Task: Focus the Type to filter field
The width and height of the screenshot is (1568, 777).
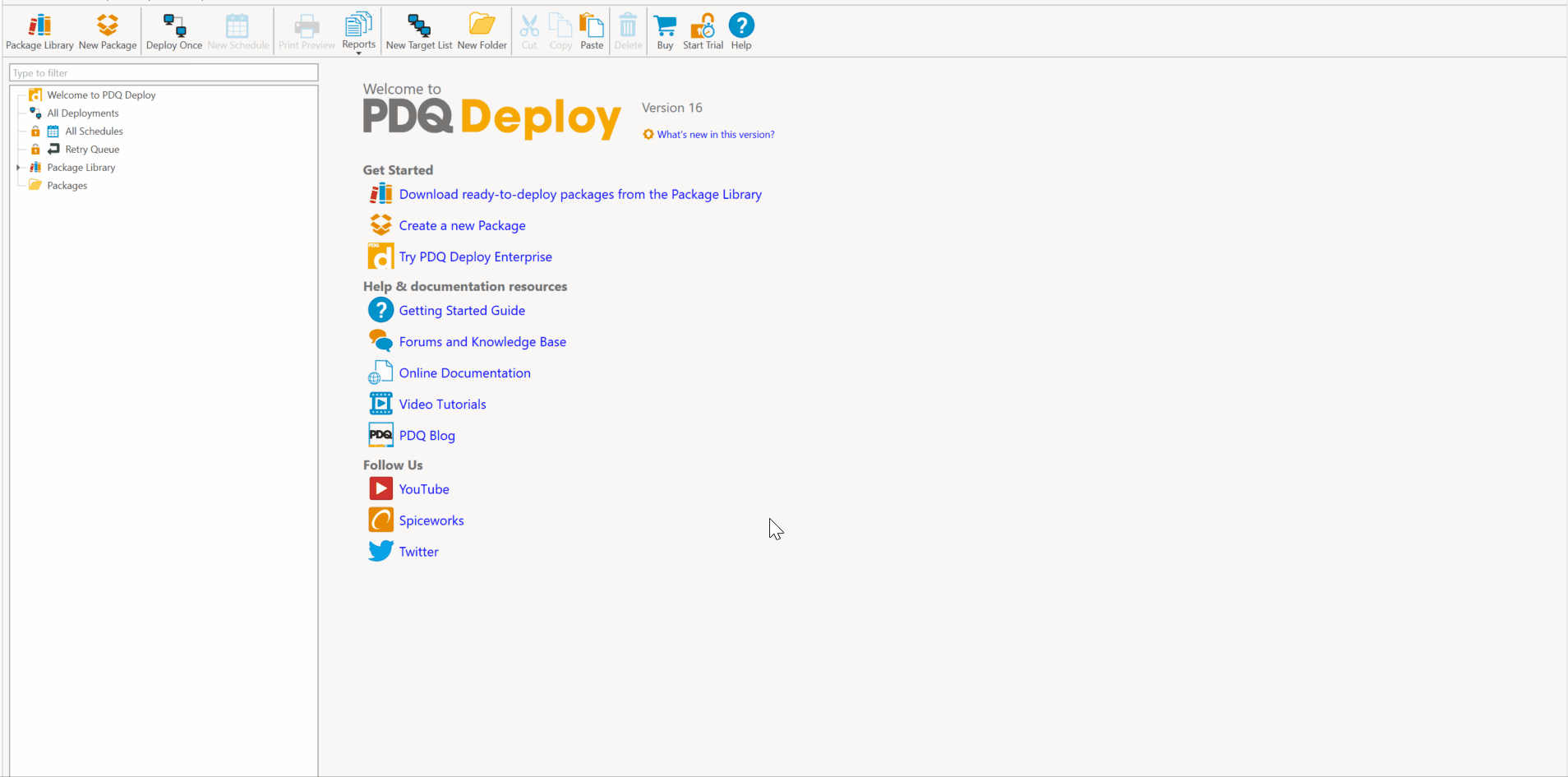Action: coord(164,72)
